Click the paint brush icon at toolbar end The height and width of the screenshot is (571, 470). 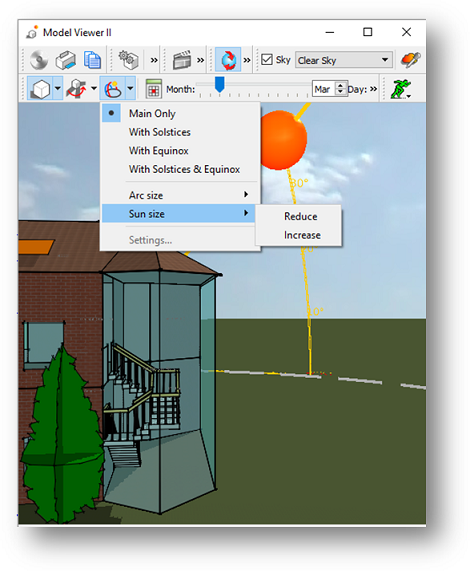[410, 60]
